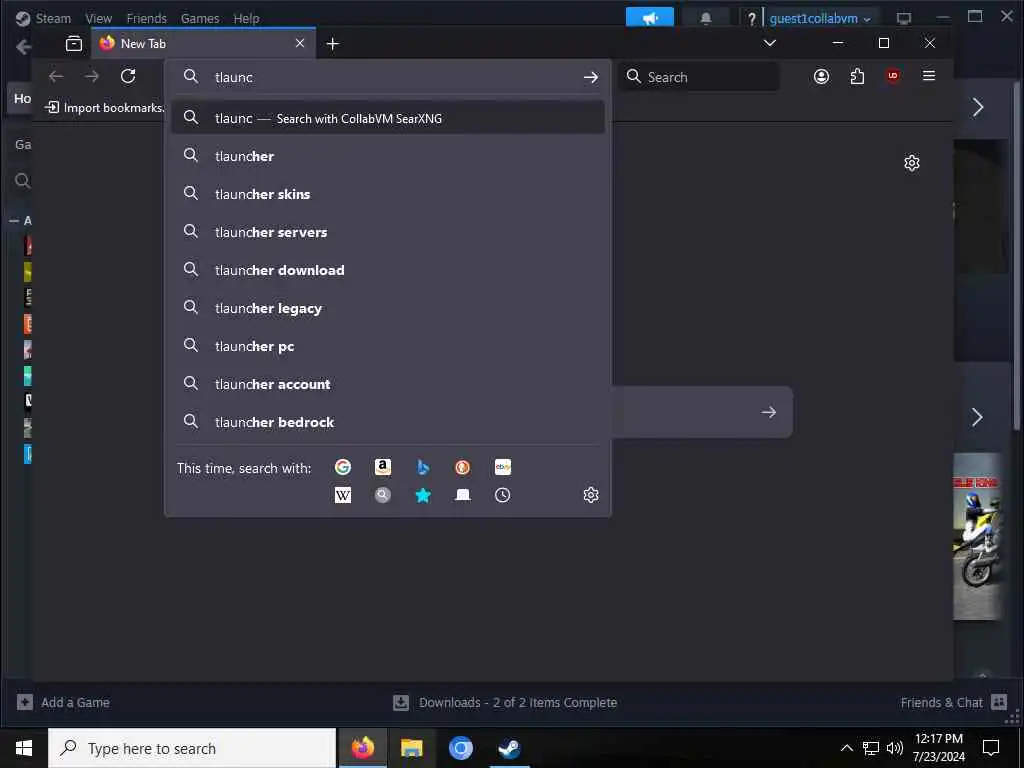Advance Steam top carousel with right chevron
Image resolution: width=1024 pixels, height=768 pixels.
click(x=978, y=107)
